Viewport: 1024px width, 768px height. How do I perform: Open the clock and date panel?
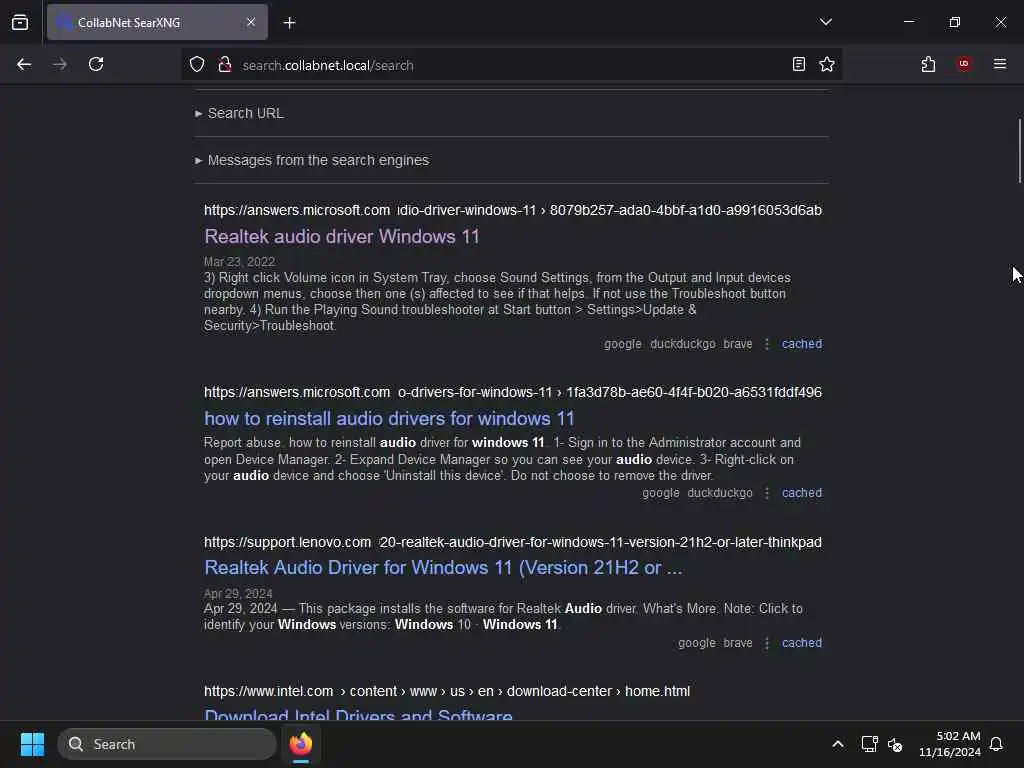pyautogui.click(x=950, y=744)
